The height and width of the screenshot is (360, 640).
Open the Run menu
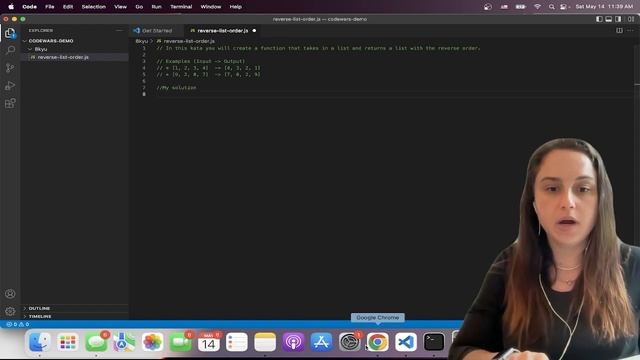click(x=156, y=7)
